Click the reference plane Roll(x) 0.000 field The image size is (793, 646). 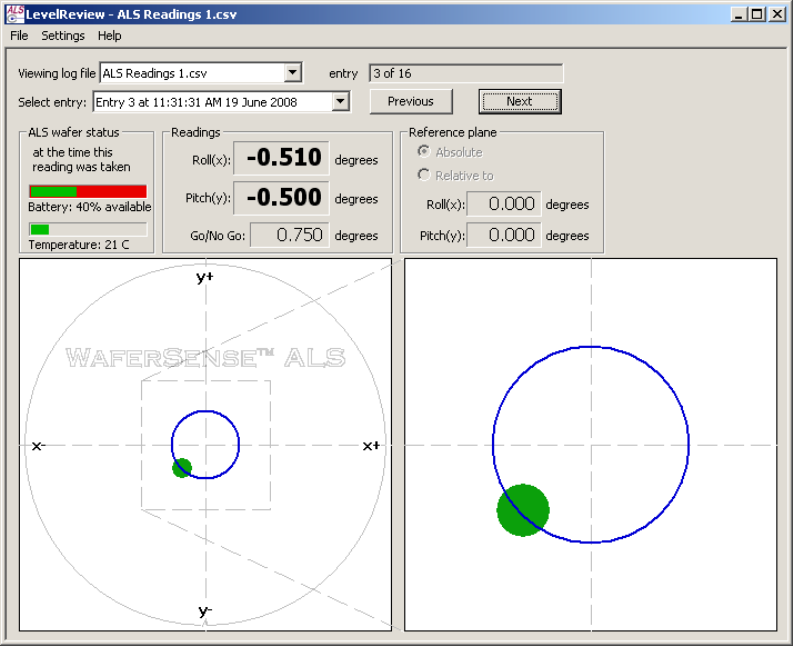tap(504, 204)
